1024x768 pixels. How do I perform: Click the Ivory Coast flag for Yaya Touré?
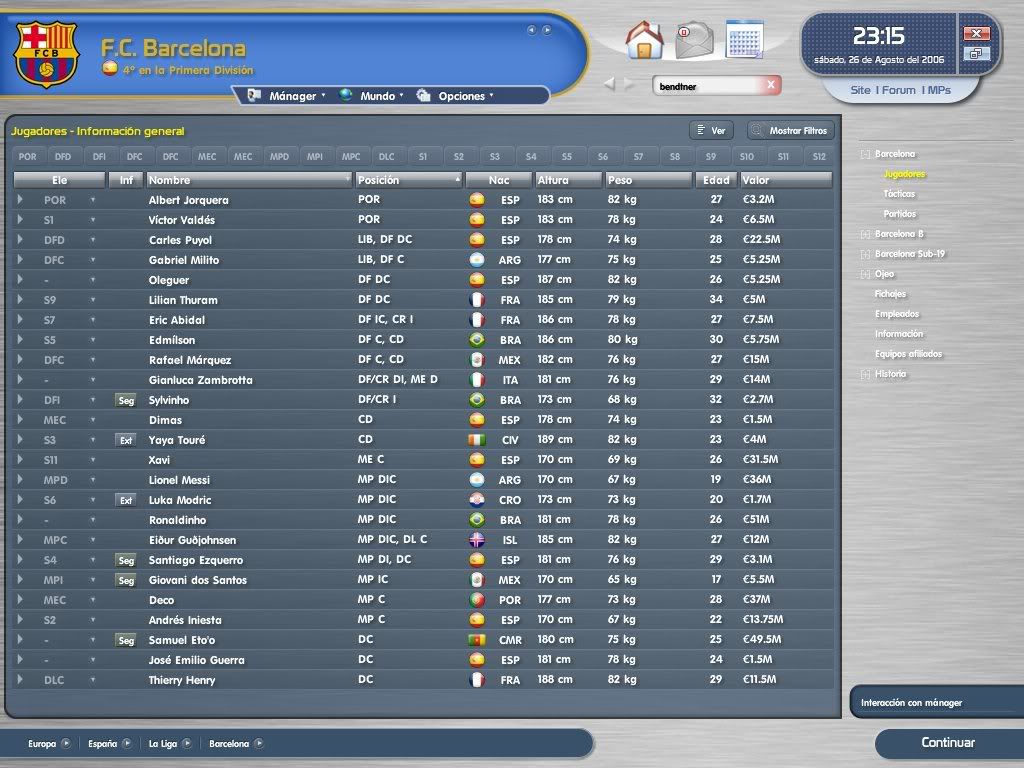(x=477, y=440)
